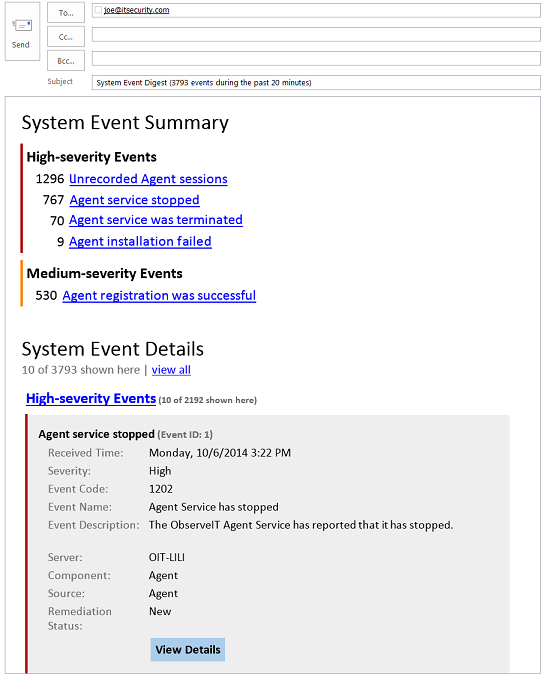Viewport: 545px width, 674px height.
Task: Follow Agent service was terminated link
Action: [x=156, y=220]
